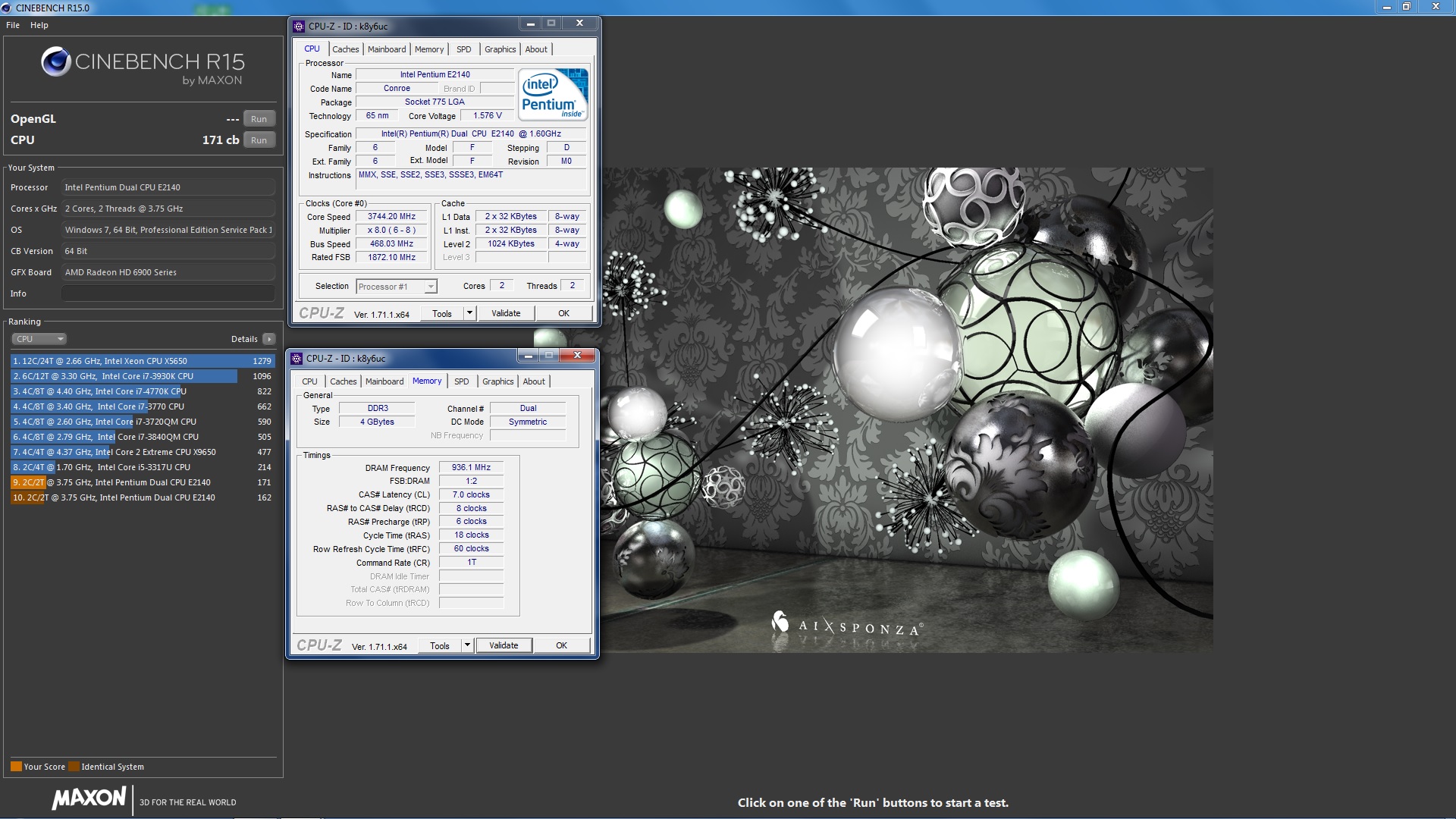
Task: Click the Cinebench R15 logo sphere icon
Action: tap(56, 61)
